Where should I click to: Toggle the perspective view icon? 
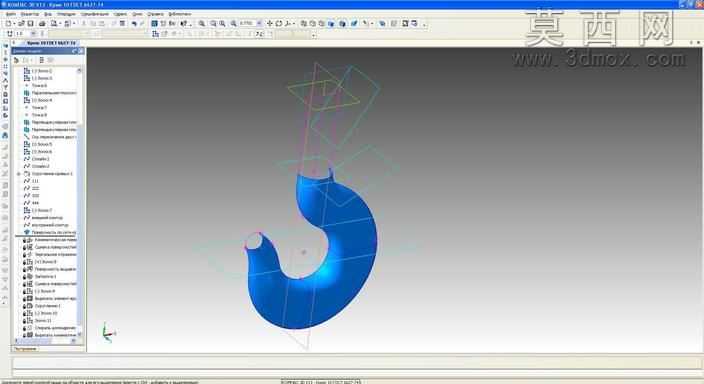click(354, 23)
